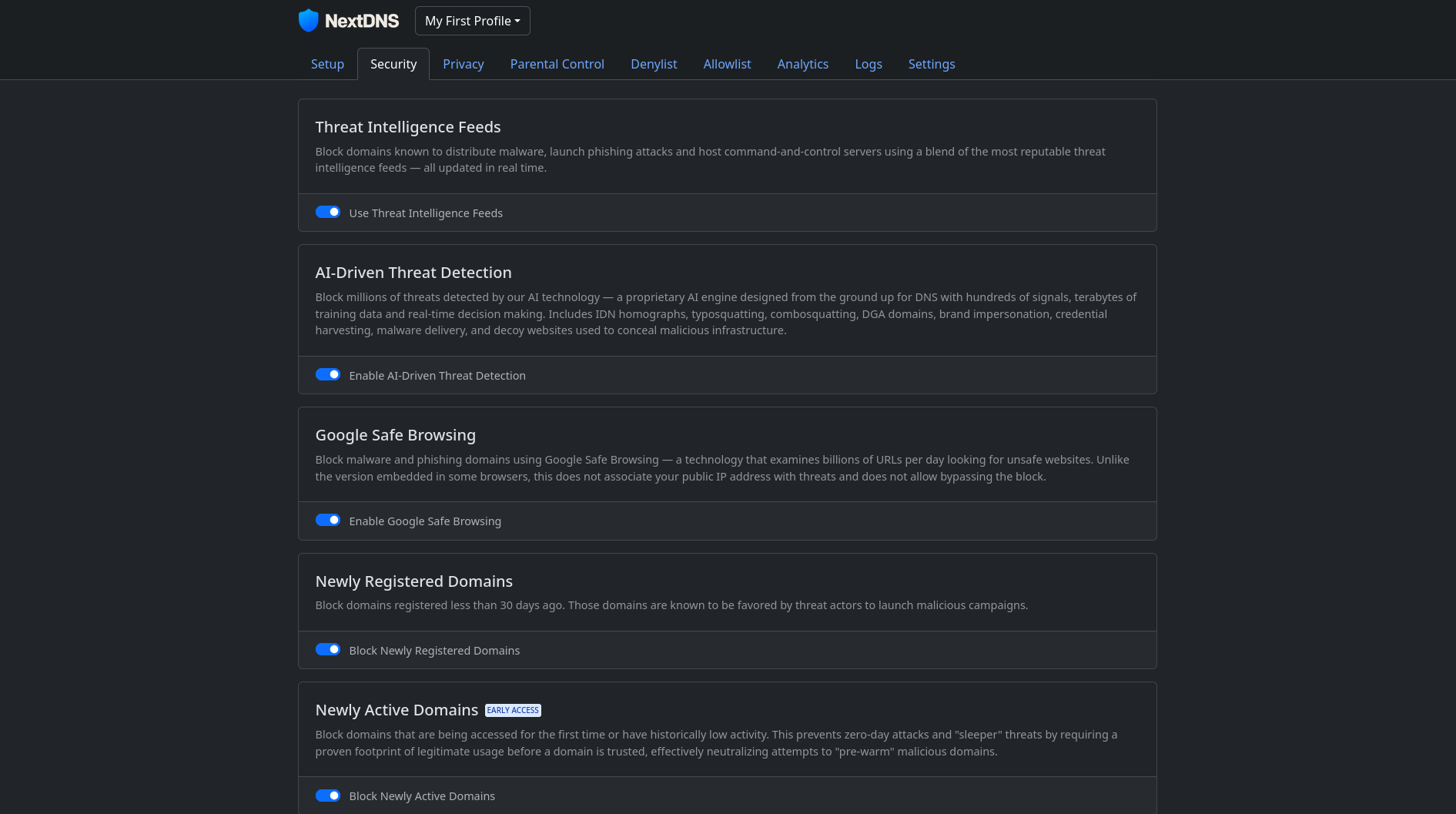Click the Newly Active Domains heading
Image resolution: width=1456 pixels, height=814 pixels.
397,710
